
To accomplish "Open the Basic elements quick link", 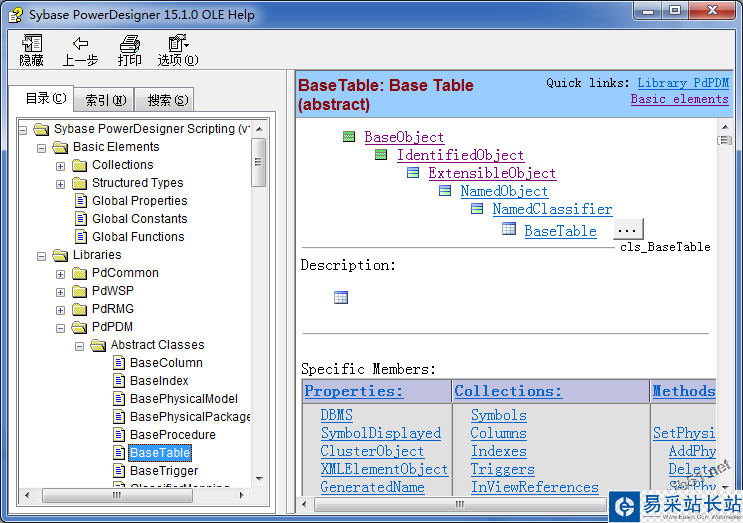I will pos(680,99).
